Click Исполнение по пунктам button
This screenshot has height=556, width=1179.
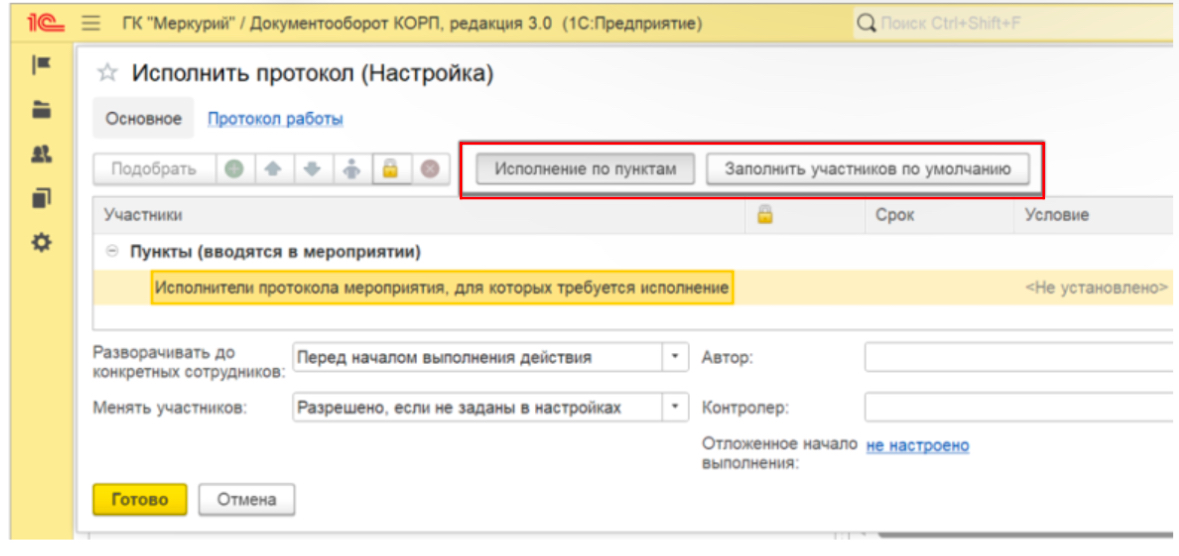pos(585,169)
